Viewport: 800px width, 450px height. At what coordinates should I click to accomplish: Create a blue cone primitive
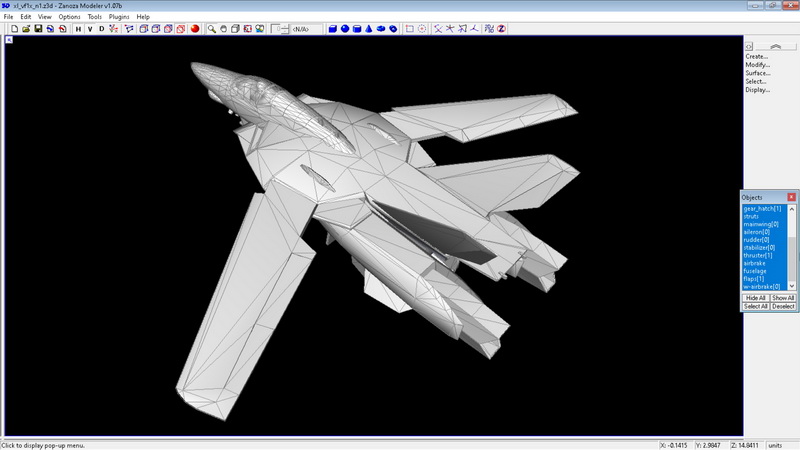[x=369, y=29]
